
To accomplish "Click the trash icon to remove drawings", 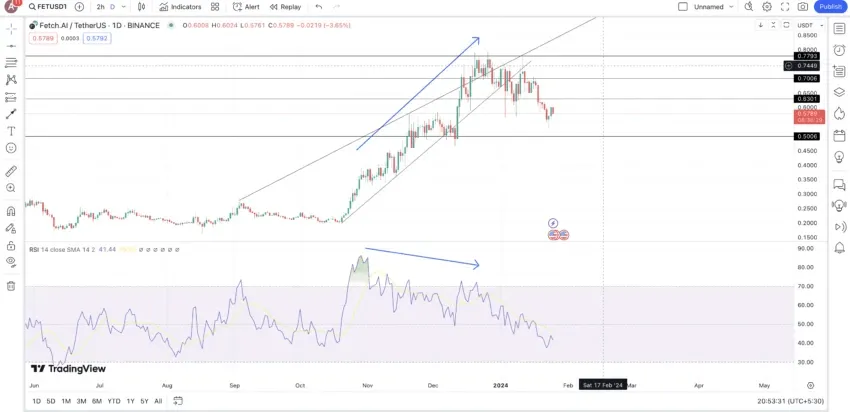I will 11,286.
